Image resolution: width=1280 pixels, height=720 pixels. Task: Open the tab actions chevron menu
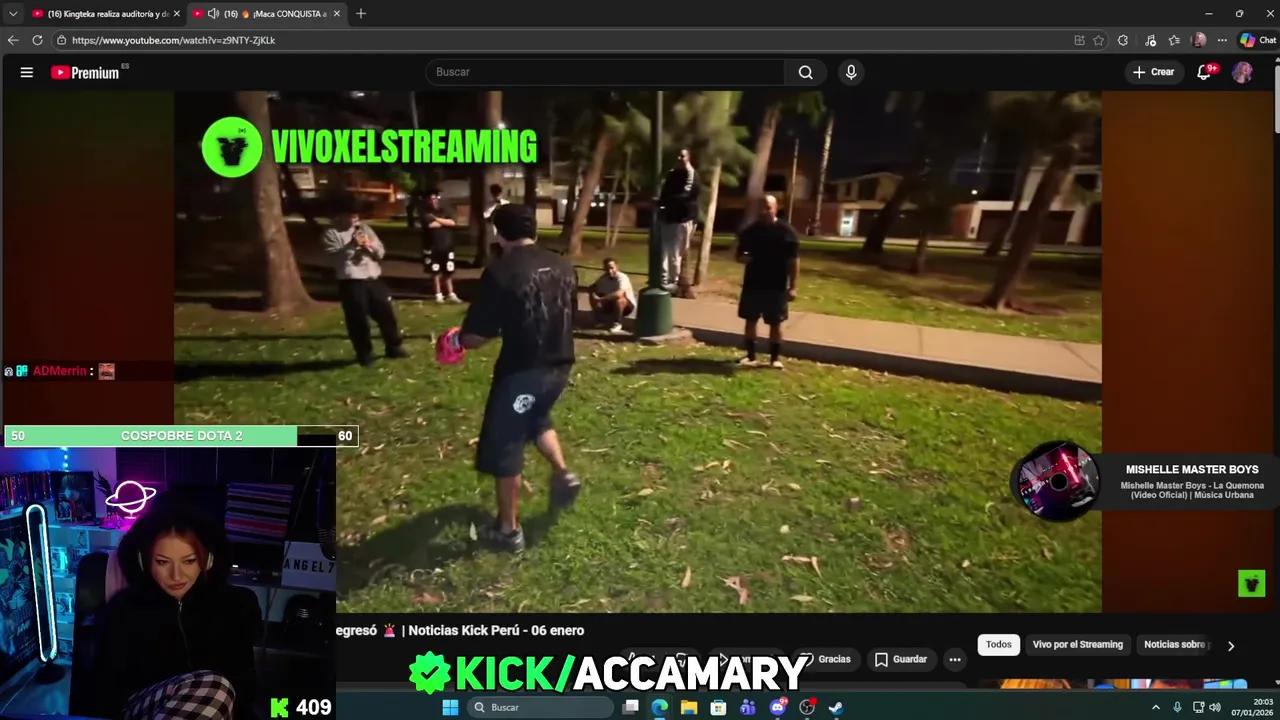(x=13, y=14)
